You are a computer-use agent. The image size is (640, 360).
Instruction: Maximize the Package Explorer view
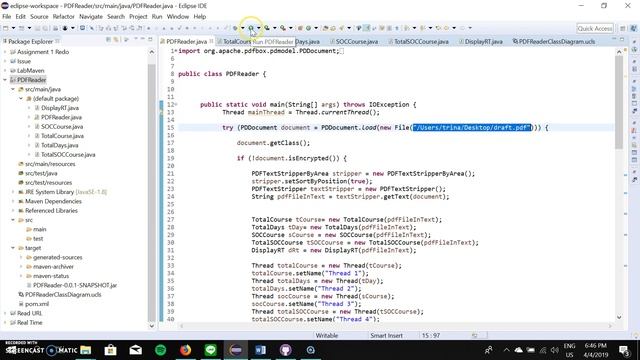pyautogui.click(x=150, y=39)
